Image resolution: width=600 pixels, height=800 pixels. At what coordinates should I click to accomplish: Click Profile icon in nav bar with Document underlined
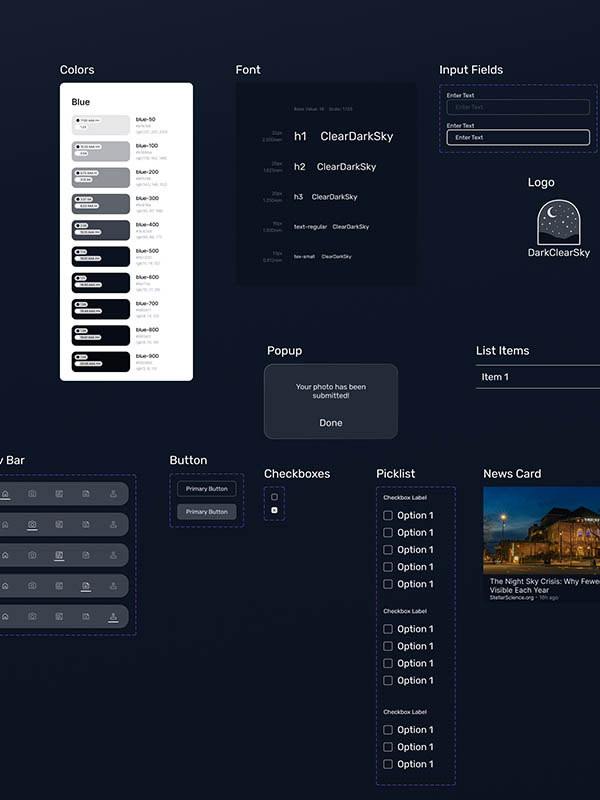coord(113,586)
